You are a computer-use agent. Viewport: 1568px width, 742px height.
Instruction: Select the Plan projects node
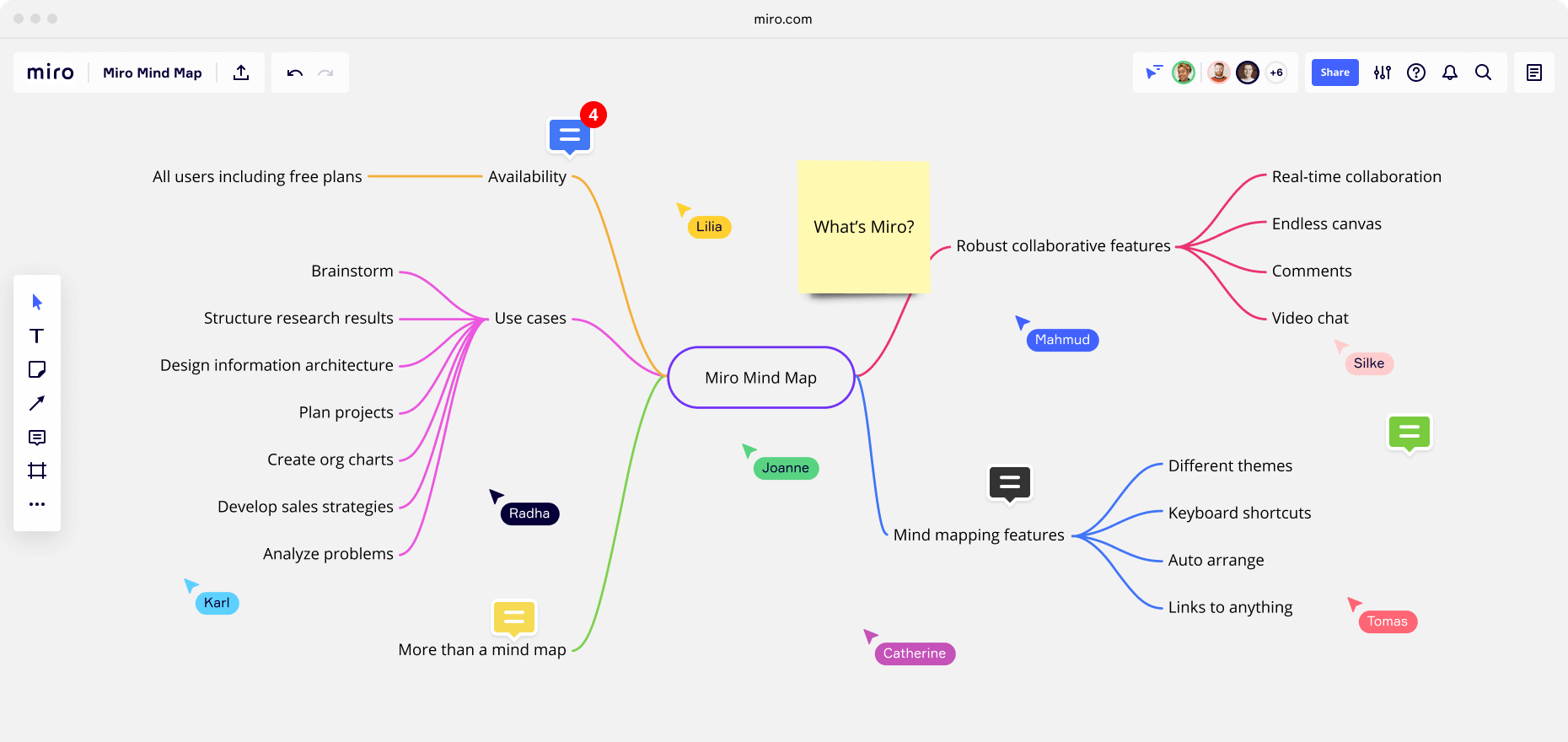tap(346, 413)
